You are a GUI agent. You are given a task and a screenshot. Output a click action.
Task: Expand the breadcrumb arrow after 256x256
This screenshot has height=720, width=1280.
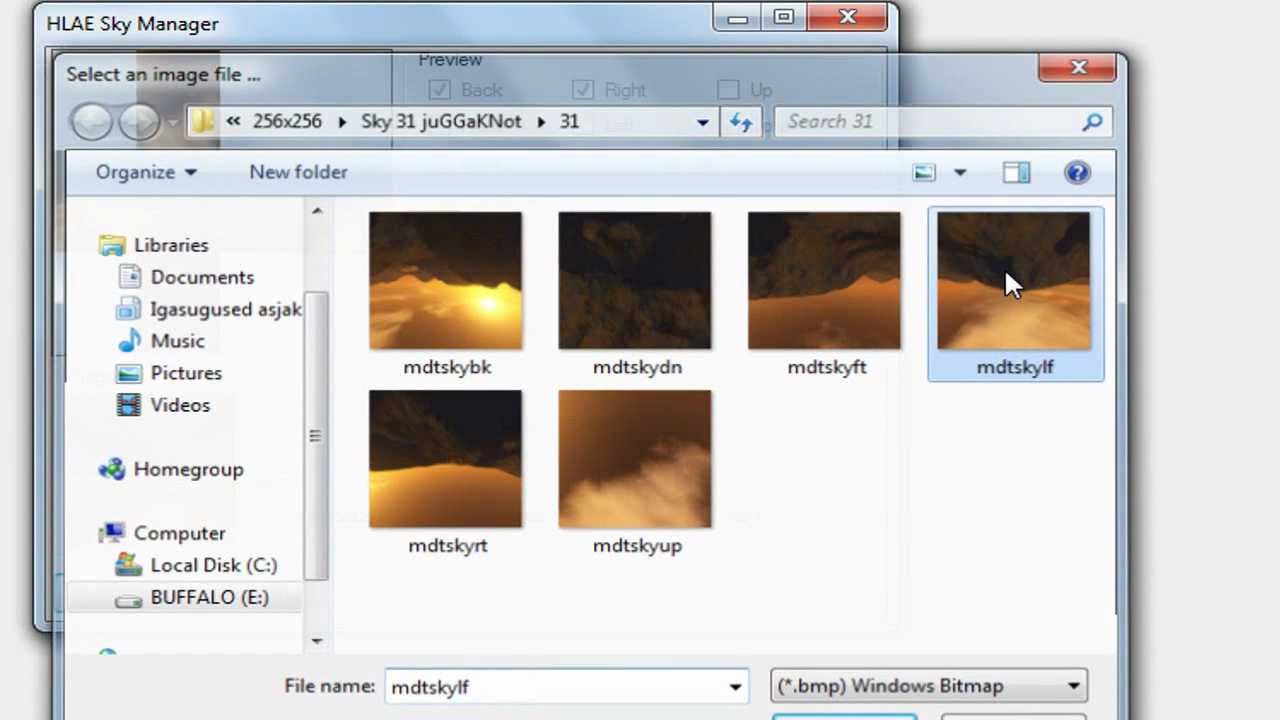pyautogui.click(x=341, y=122)
